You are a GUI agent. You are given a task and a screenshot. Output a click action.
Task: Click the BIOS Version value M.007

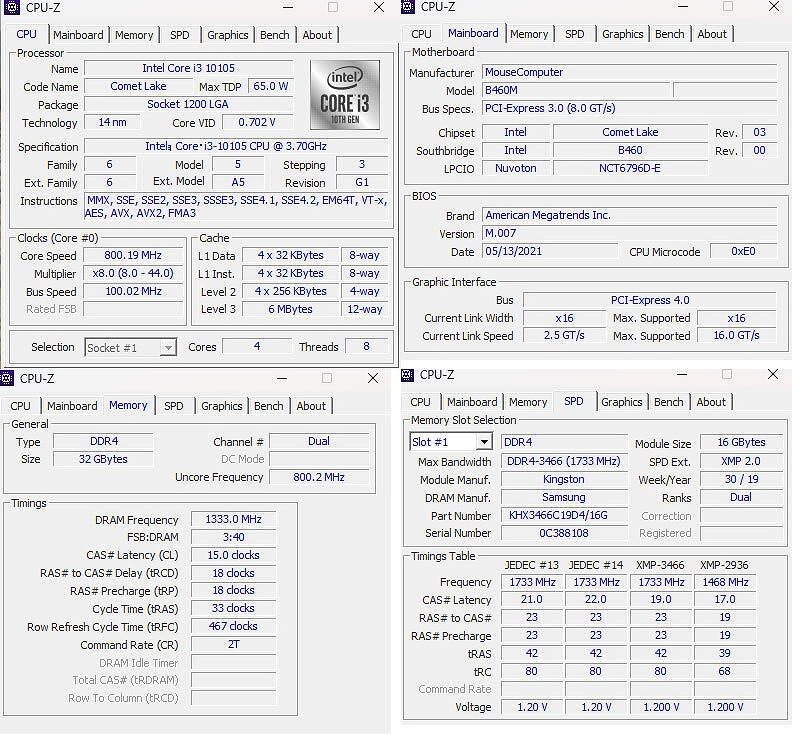point(629,233)
